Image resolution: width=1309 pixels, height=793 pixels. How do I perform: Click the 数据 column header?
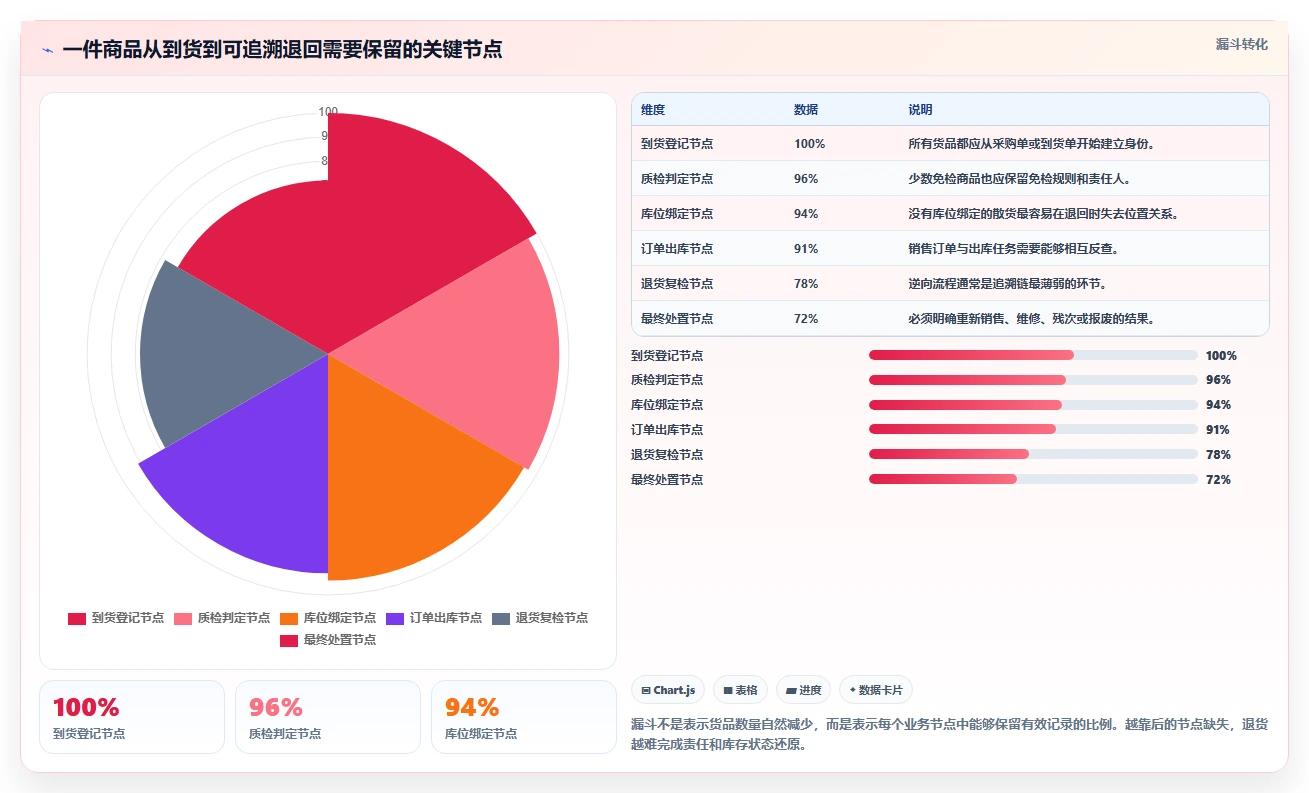point(806,110)
